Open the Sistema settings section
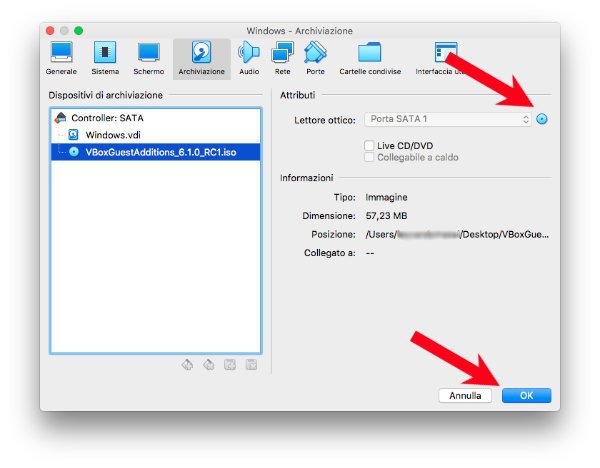The width and height of the screenshot is (600, 468). click(x=105, y=59)
